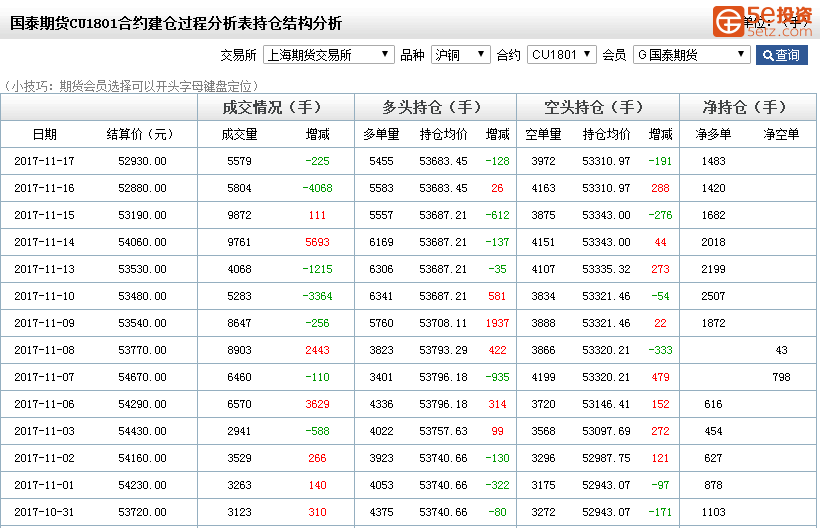Click the 小技巧 keyboard tip text
The image size is (820, 528).
click(x=131, y=86)
